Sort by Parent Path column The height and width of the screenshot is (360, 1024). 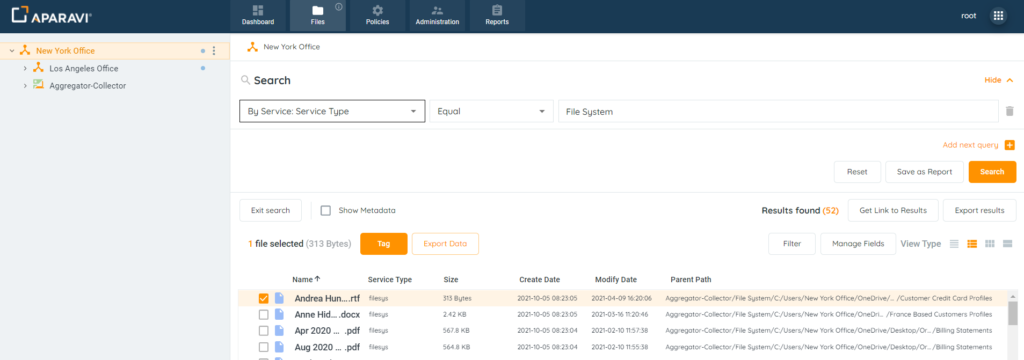point(691,279)
